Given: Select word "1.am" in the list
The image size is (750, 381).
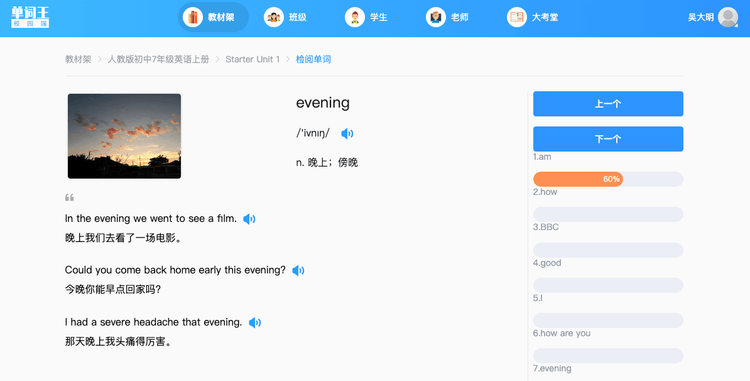Looking at the screenshot, I should point(542,157).
